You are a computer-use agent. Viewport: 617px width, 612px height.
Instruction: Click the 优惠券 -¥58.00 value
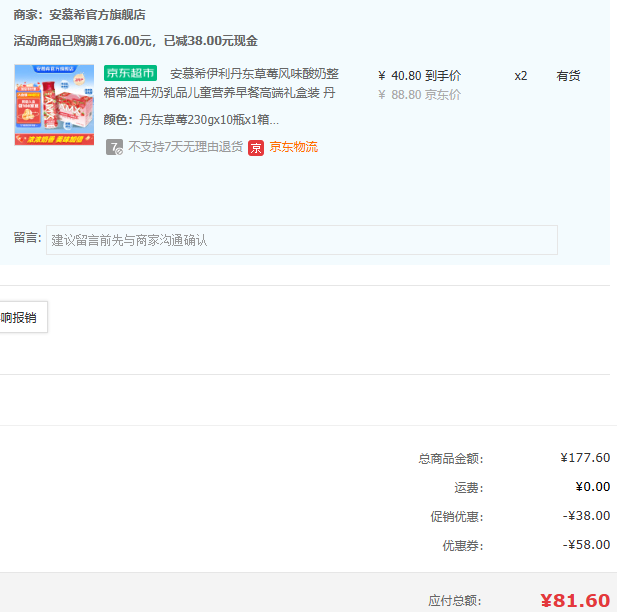tap(586, 545)
